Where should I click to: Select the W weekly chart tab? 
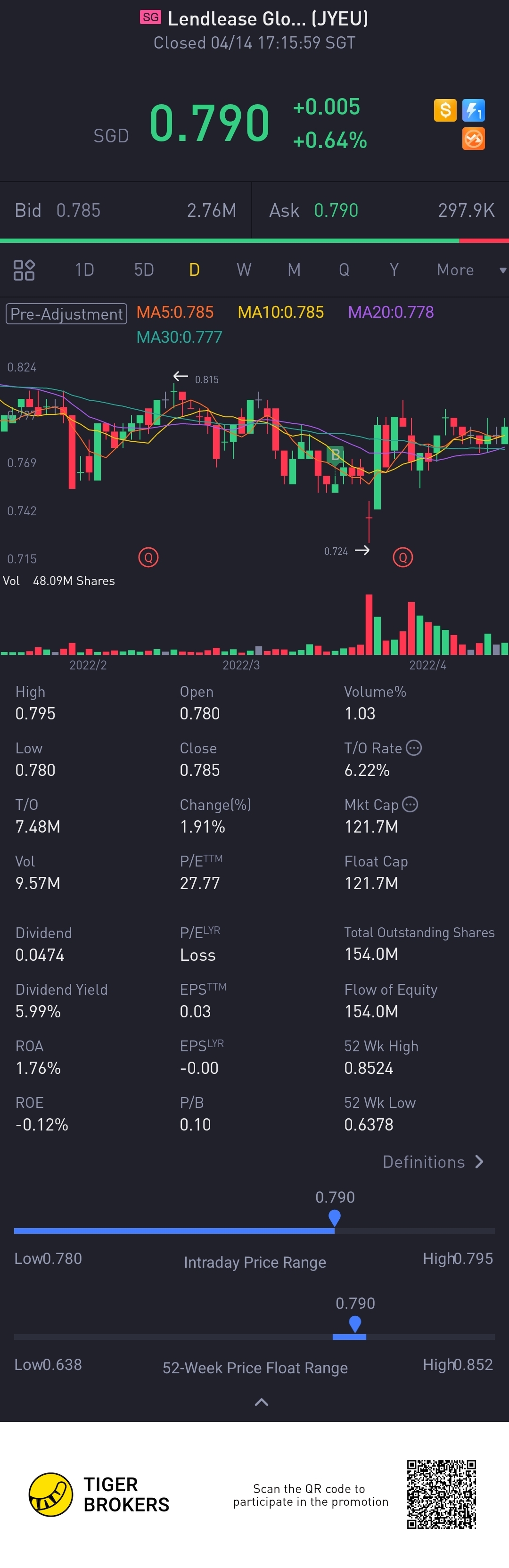(244, 270)
